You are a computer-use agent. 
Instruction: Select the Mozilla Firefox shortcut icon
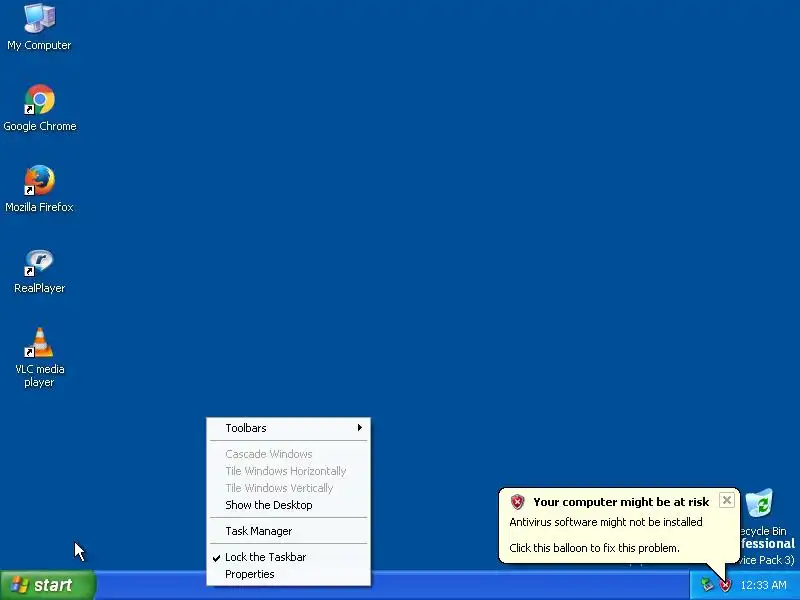[x=39, y=180]
